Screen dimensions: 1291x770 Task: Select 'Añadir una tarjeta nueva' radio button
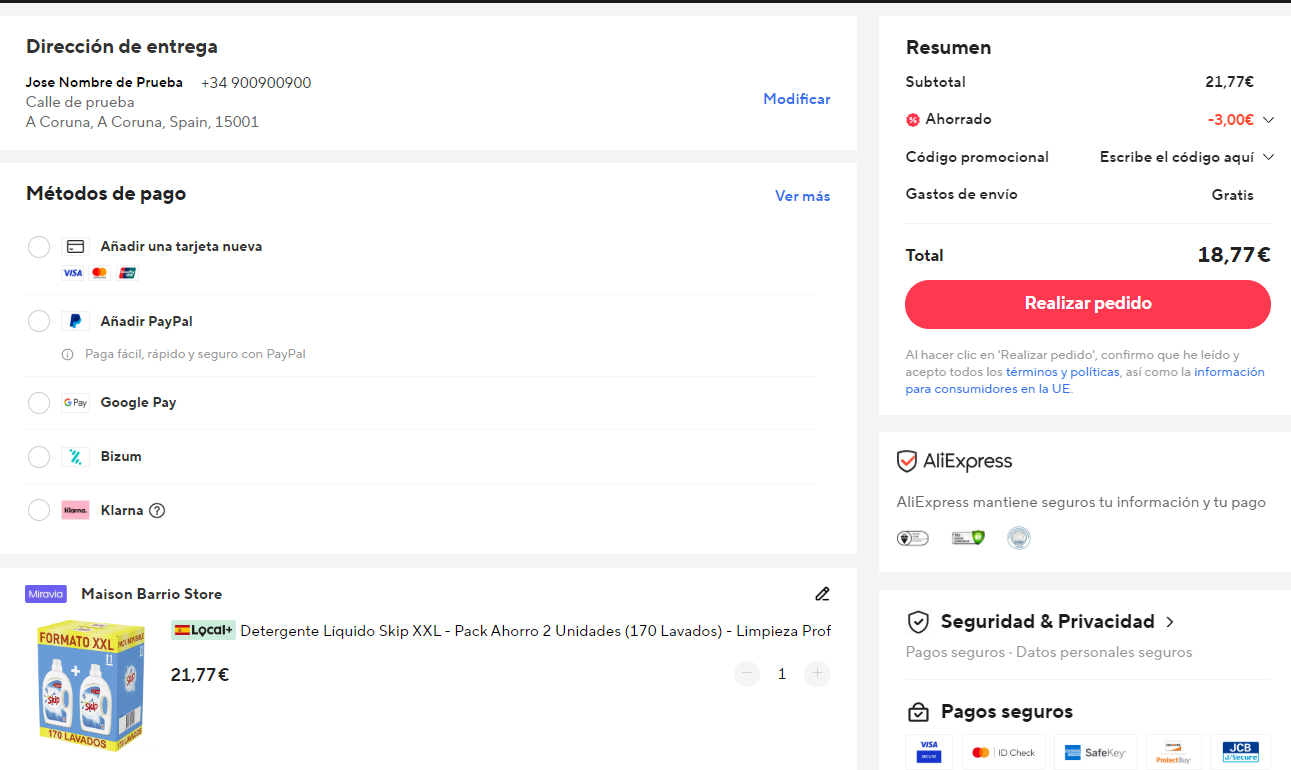[x=39, y=247]
